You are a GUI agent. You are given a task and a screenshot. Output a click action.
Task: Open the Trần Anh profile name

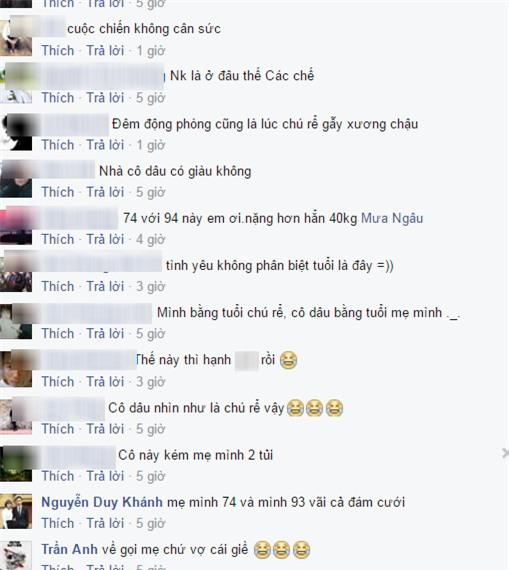(69, 549)
